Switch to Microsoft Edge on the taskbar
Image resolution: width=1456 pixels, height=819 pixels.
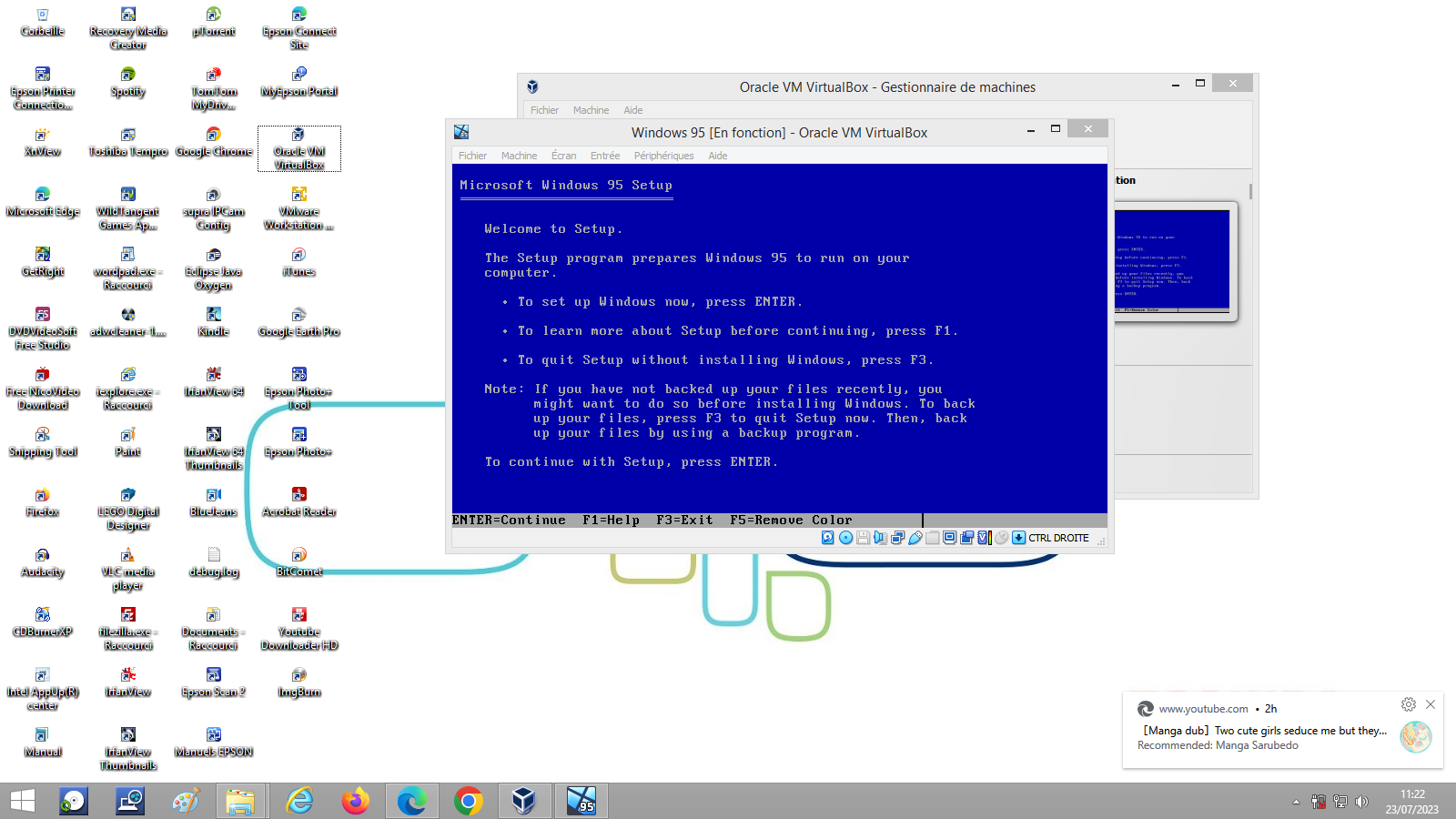411,801
